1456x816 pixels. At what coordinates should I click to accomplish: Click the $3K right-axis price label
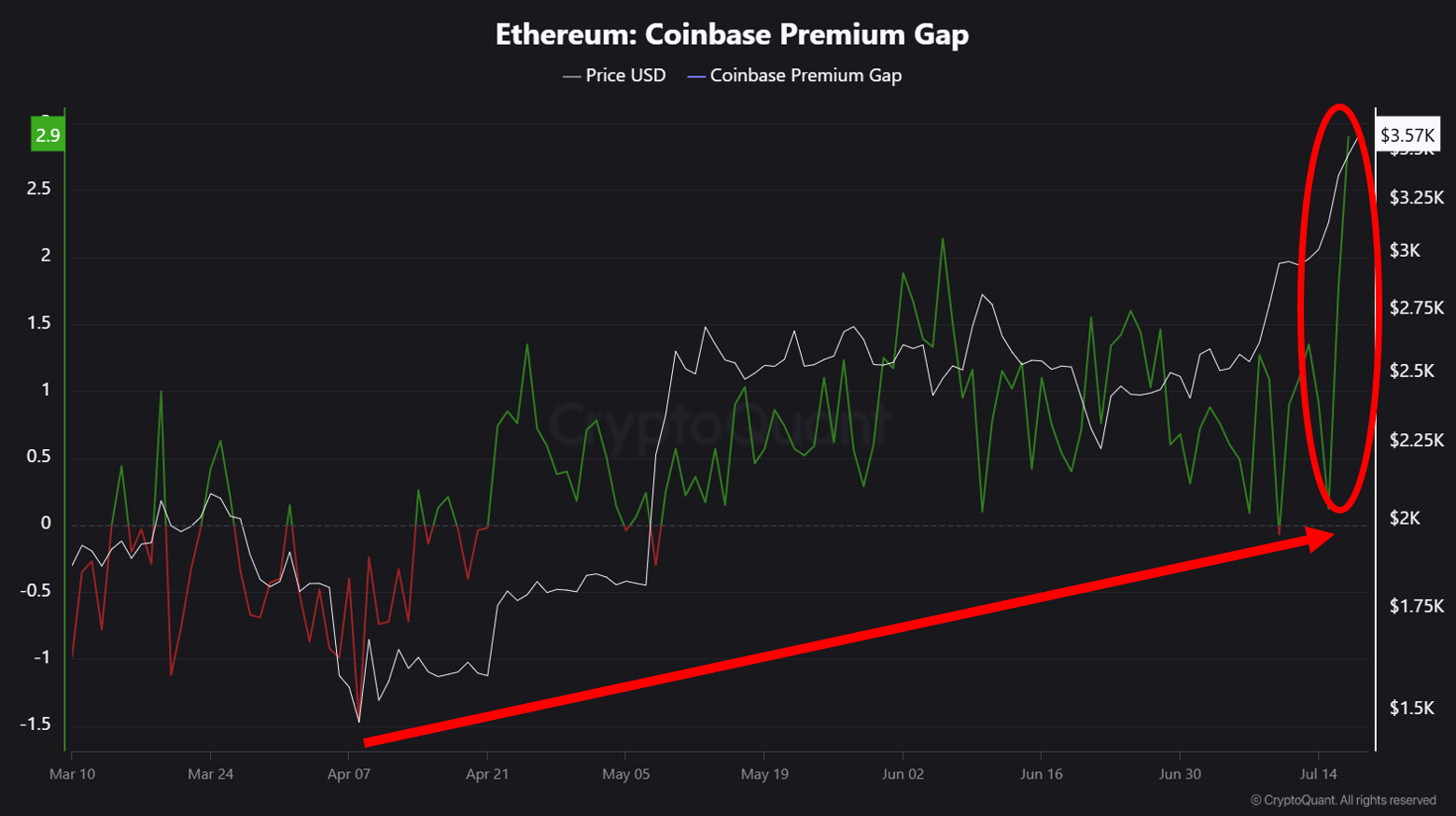(x=1405, y=250)
